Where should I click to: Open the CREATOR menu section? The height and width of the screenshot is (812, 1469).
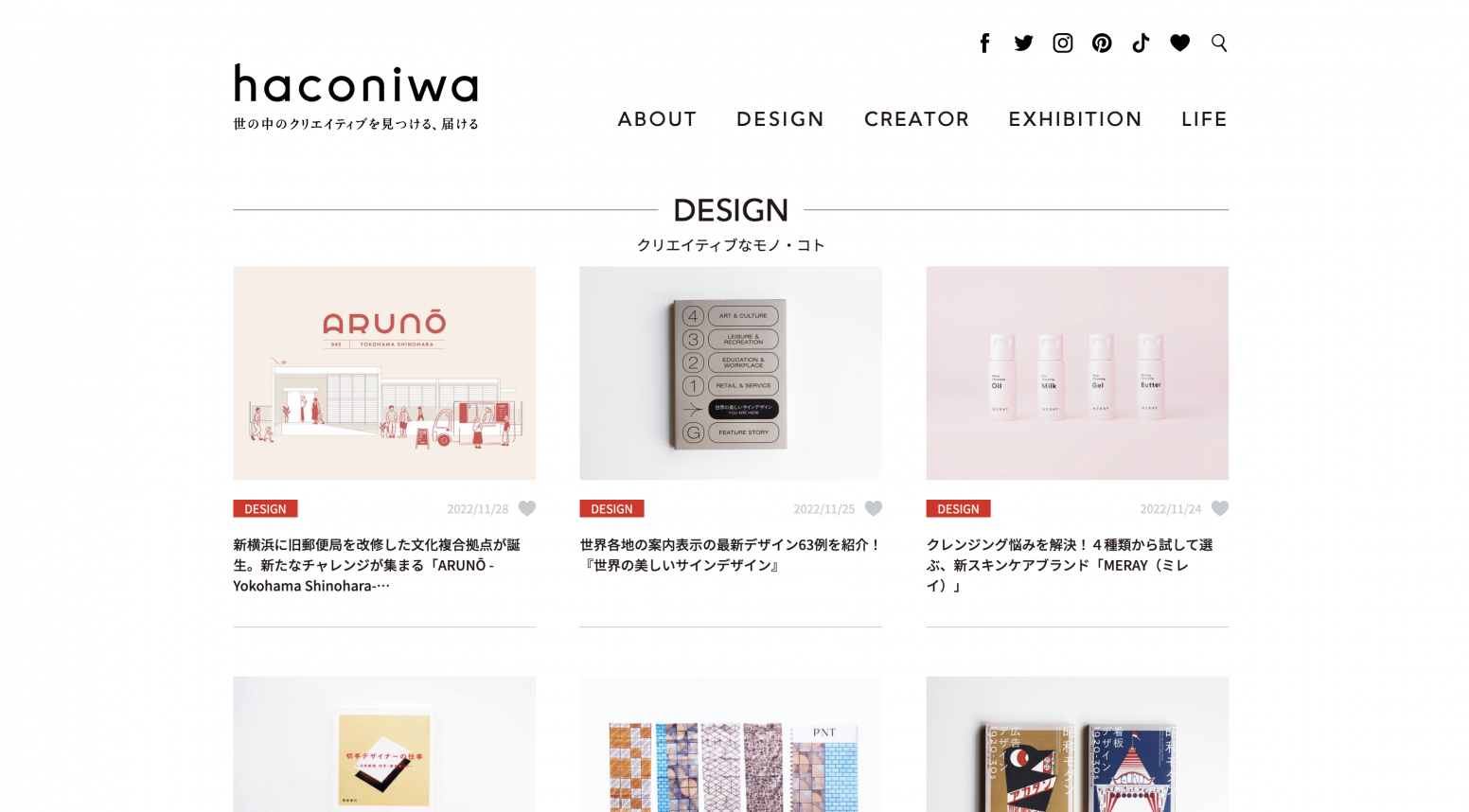click(916, 119)
